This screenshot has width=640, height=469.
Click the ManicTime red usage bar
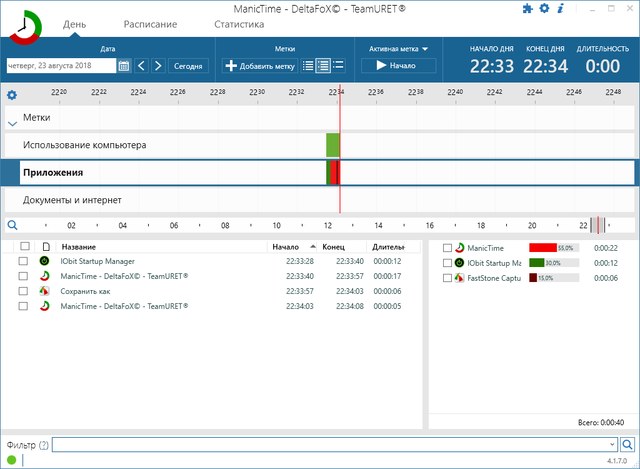click(x=542, y=247)
